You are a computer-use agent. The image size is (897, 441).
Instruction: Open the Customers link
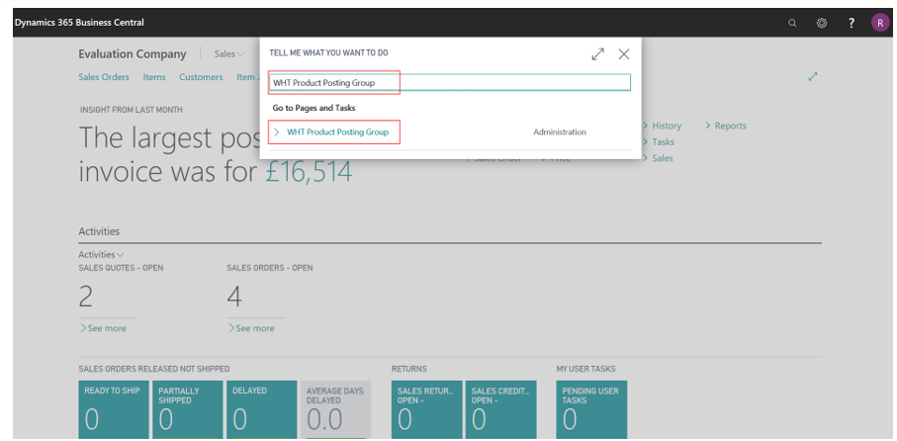(x=201, y=77)
